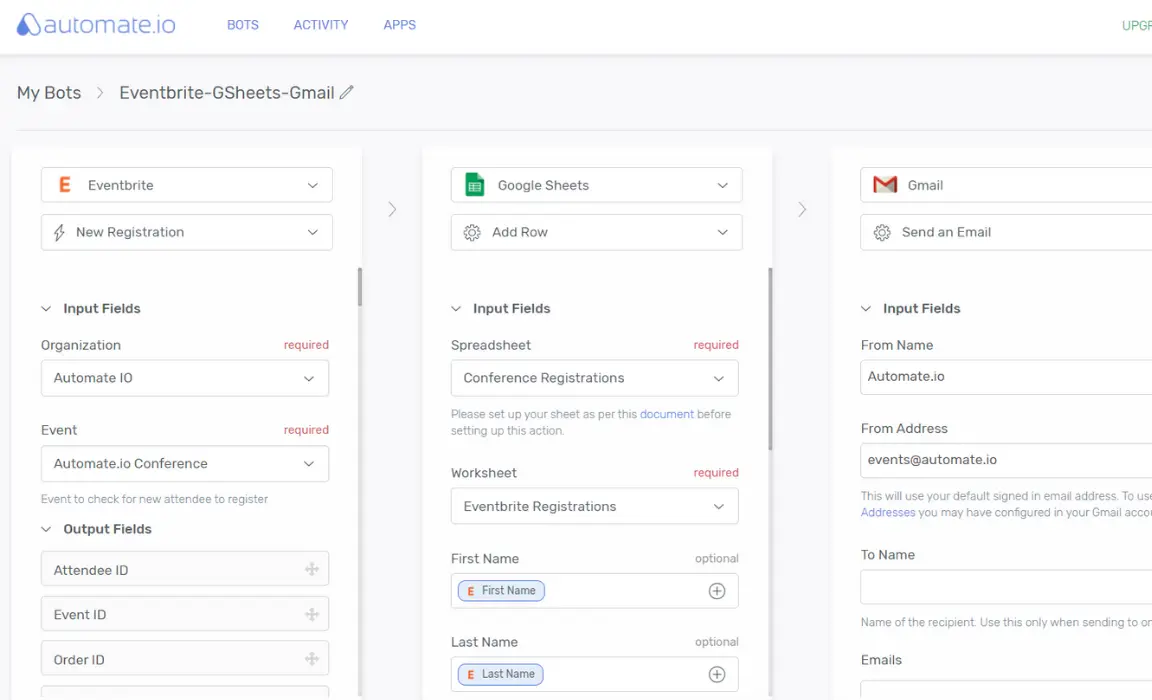Viewport: 1152px width, 700px height.
Task: Click the automate.io logo
Action: pyautogui.click(x=96, y=24)
